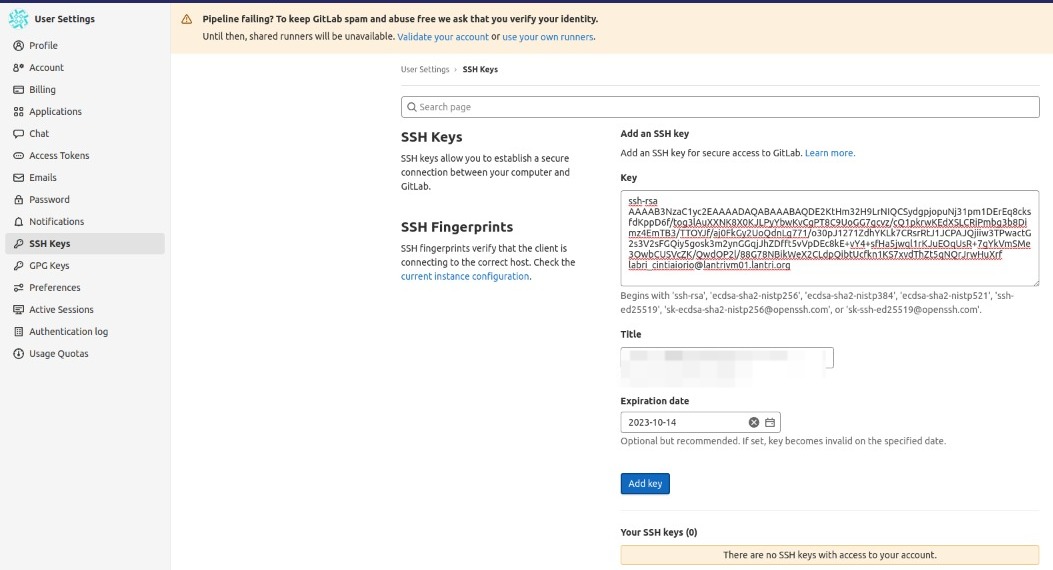Click the Learn more link
Screen dimensions: 1053x570
pyautogui.click(x=829, y=153)
